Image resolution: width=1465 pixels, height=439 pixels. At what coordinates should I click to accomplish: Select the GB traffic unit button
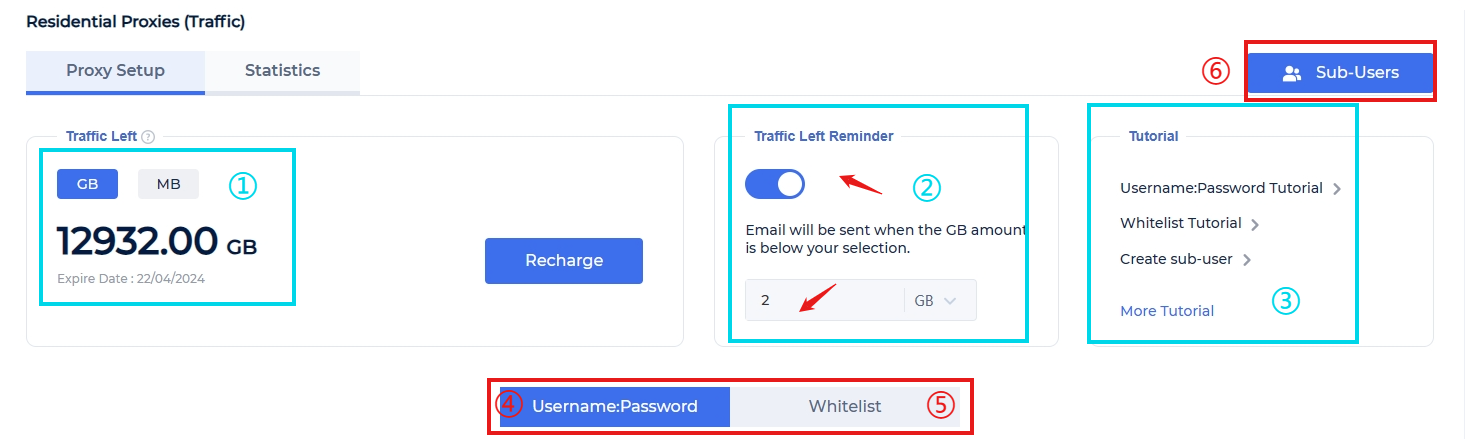(87, 184)
